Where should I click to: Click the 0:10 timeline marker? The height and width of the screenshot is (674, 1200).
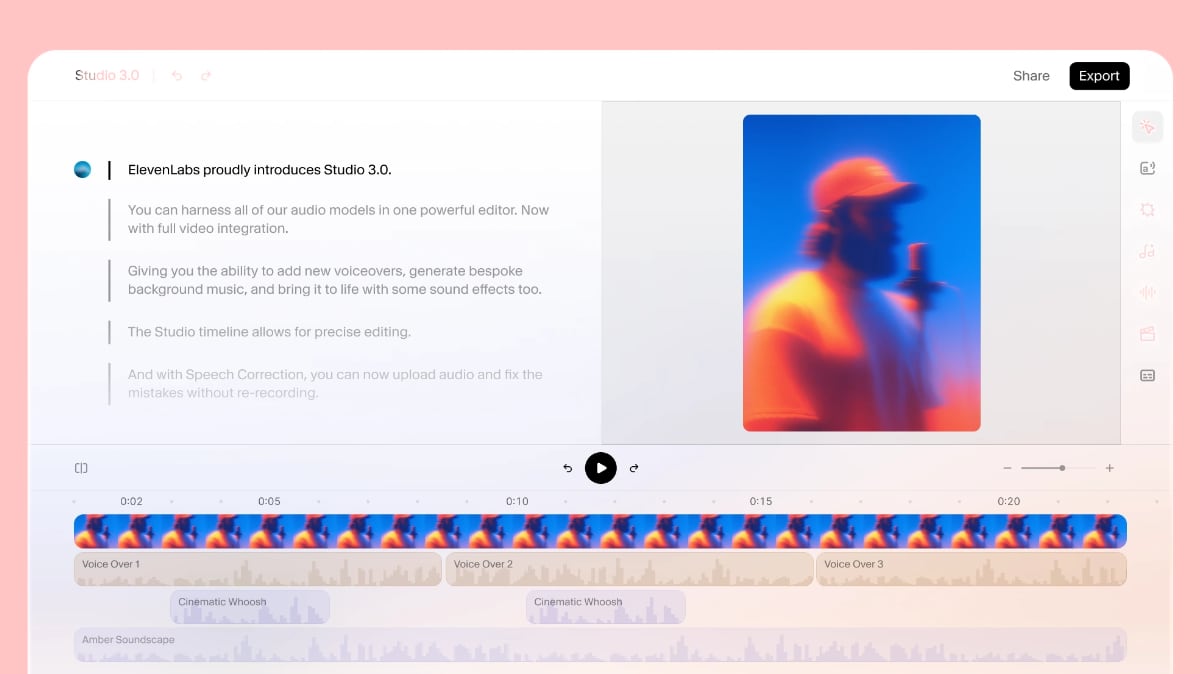[x=517, y=501]
